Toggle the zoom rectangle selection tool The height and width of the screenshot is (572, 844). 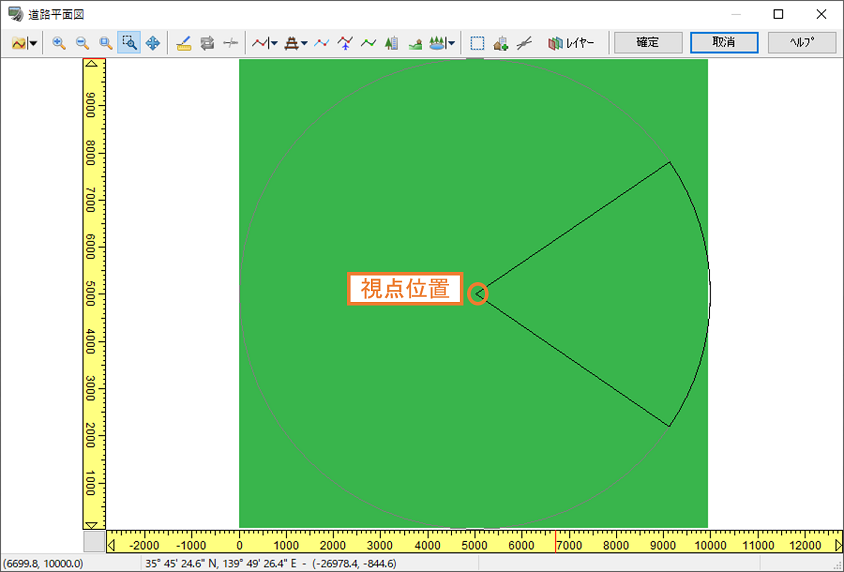tap(129, 43)
